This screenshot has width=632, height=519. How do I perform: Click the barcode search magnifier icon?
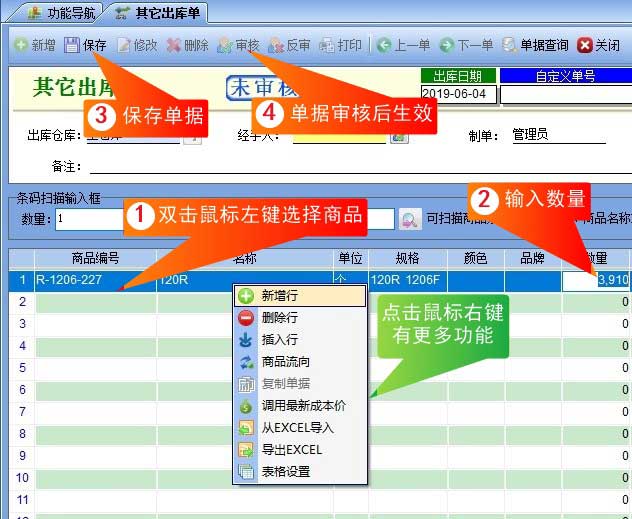[410, 219]
